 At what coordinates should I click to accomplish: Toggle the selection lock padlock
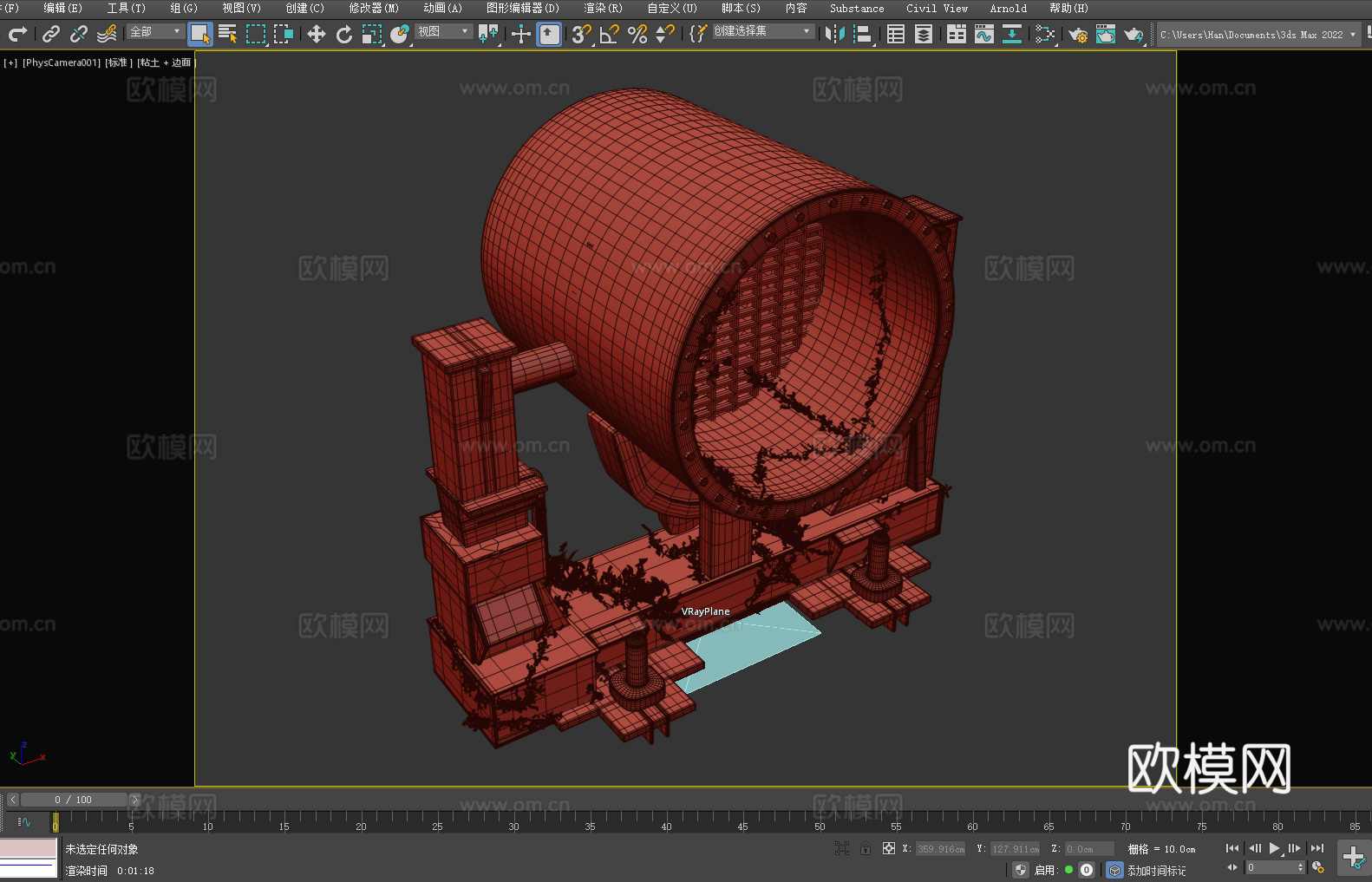pos(865,848)
